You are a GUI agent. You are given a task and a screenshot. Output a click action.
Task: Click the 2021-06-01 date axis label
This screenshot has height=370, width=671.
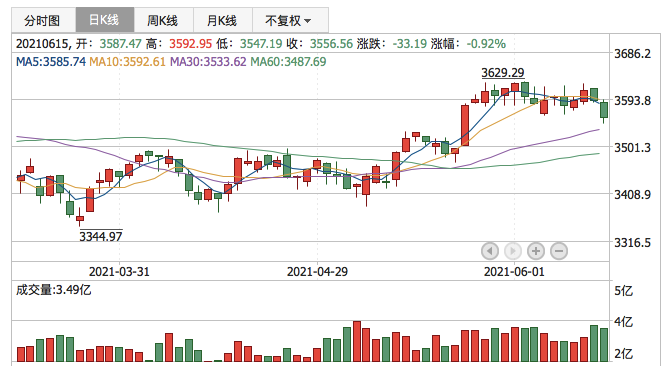tap(514, 272)
